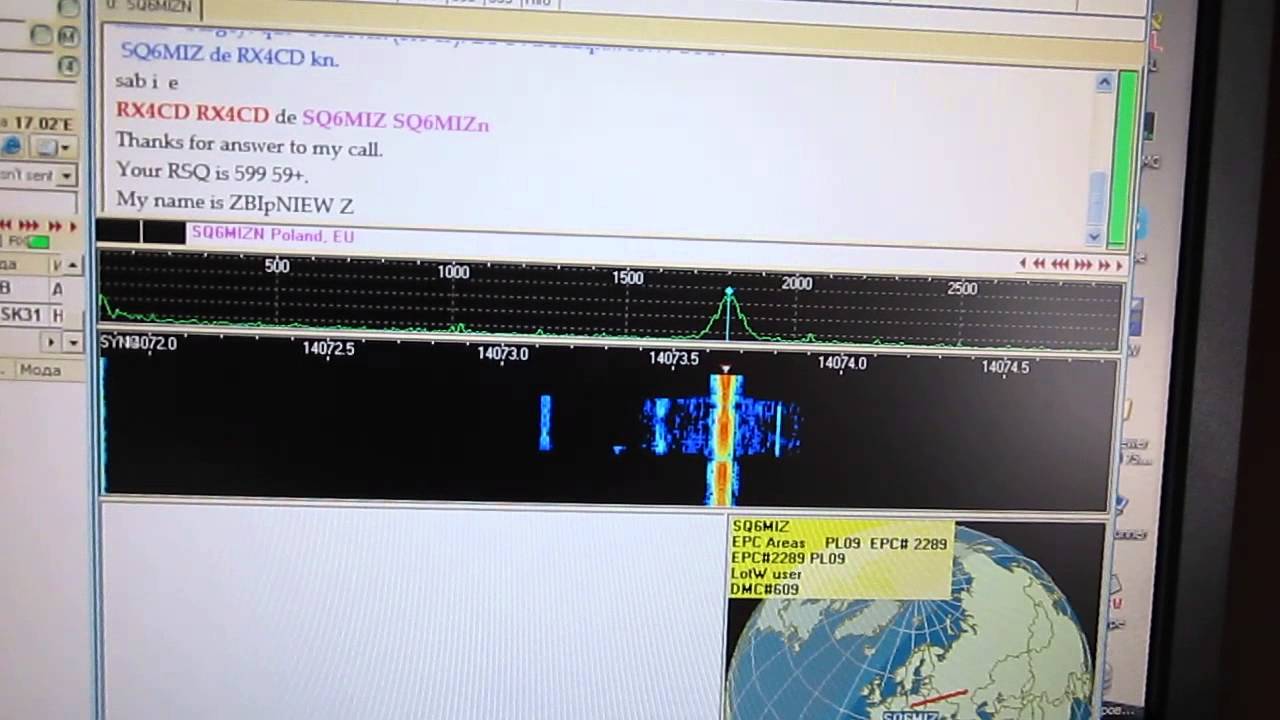The height and width of the screenshot is (720, 1280).
Task: Click the narrow blue signal near 14073.1
Action: pos(545,422)
